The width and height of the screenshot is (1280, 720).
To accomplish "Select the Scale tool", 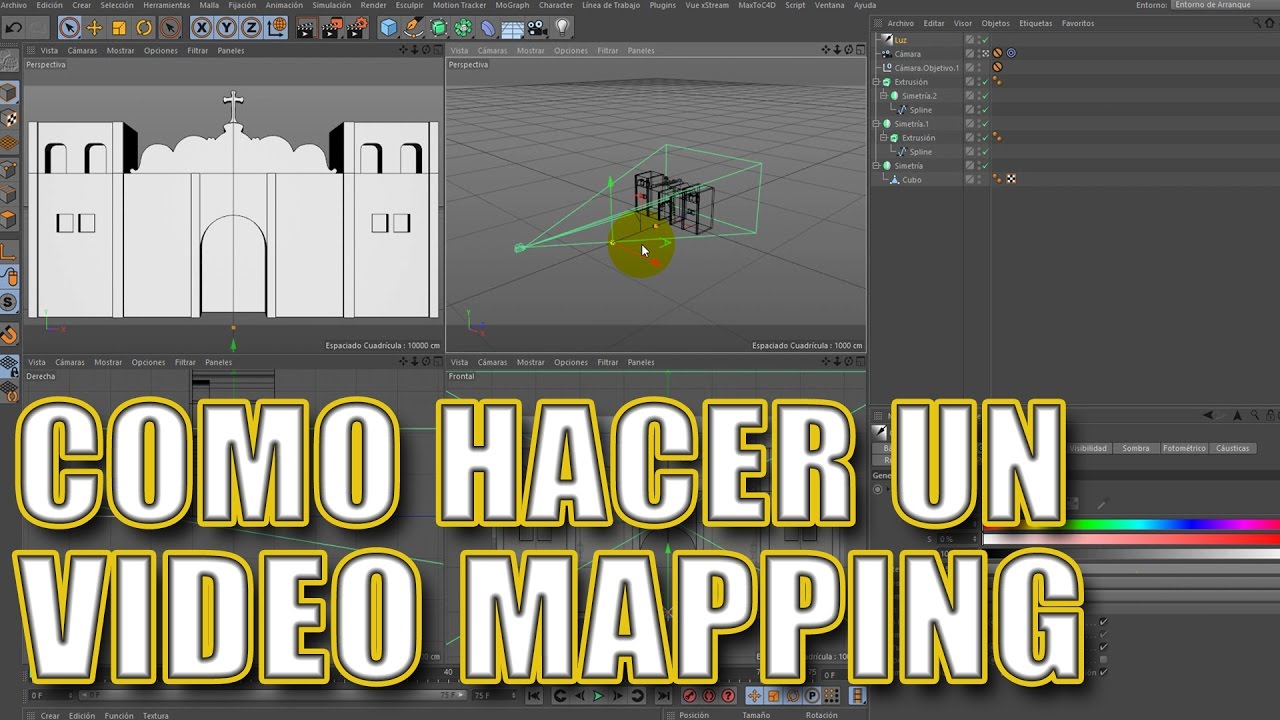I will [119, 28].
